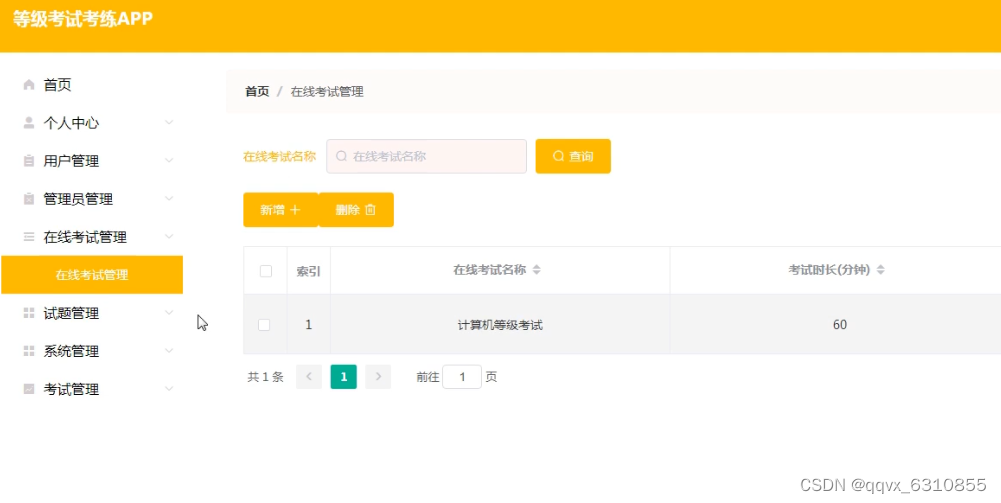Focus the 前往 page number input
Screen dimensions: 1001x503
(462, 377)
